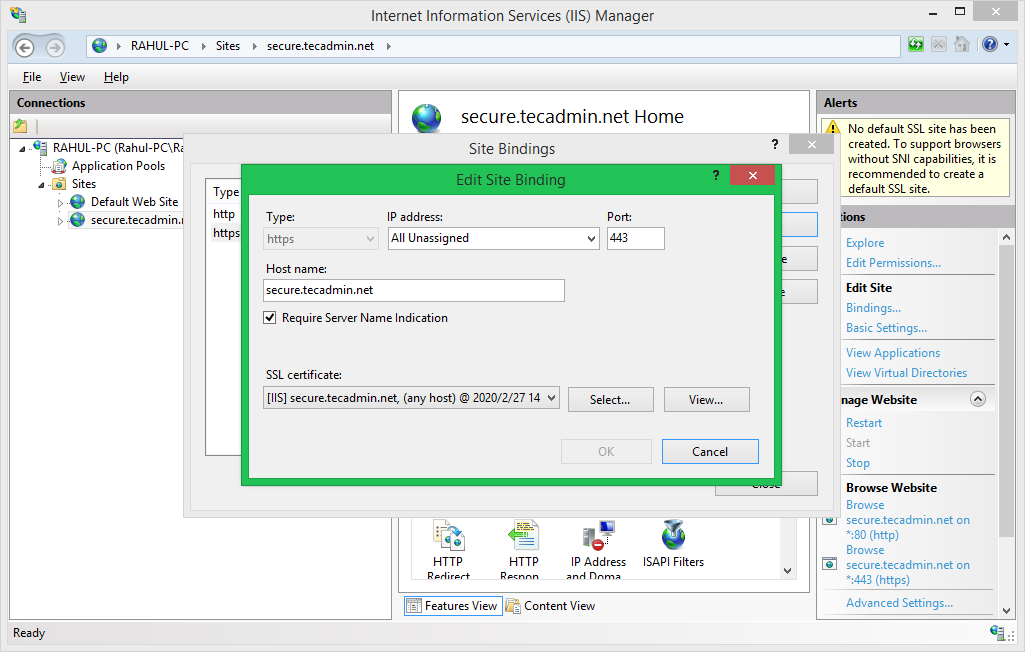Open the Bindings... action link
This screenshot has height=652, width=1025.
coord(873,307)
